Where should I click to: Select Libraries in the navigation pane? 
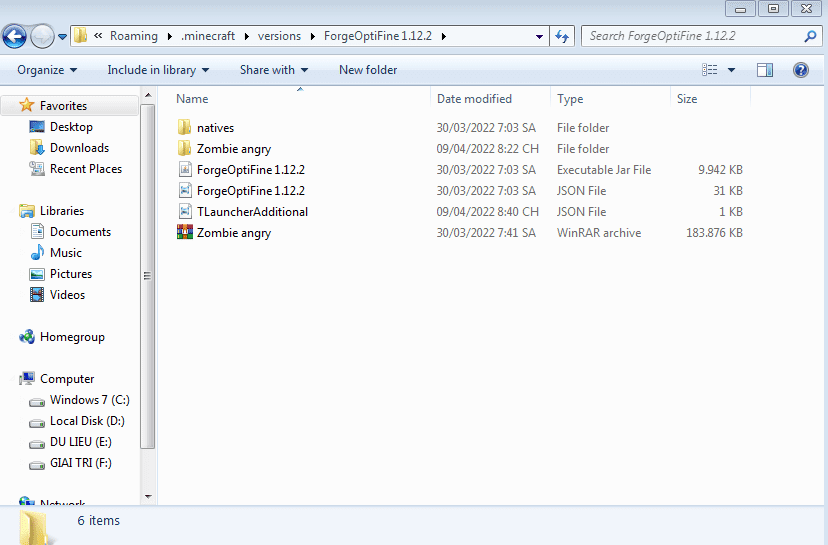point(62,211)
